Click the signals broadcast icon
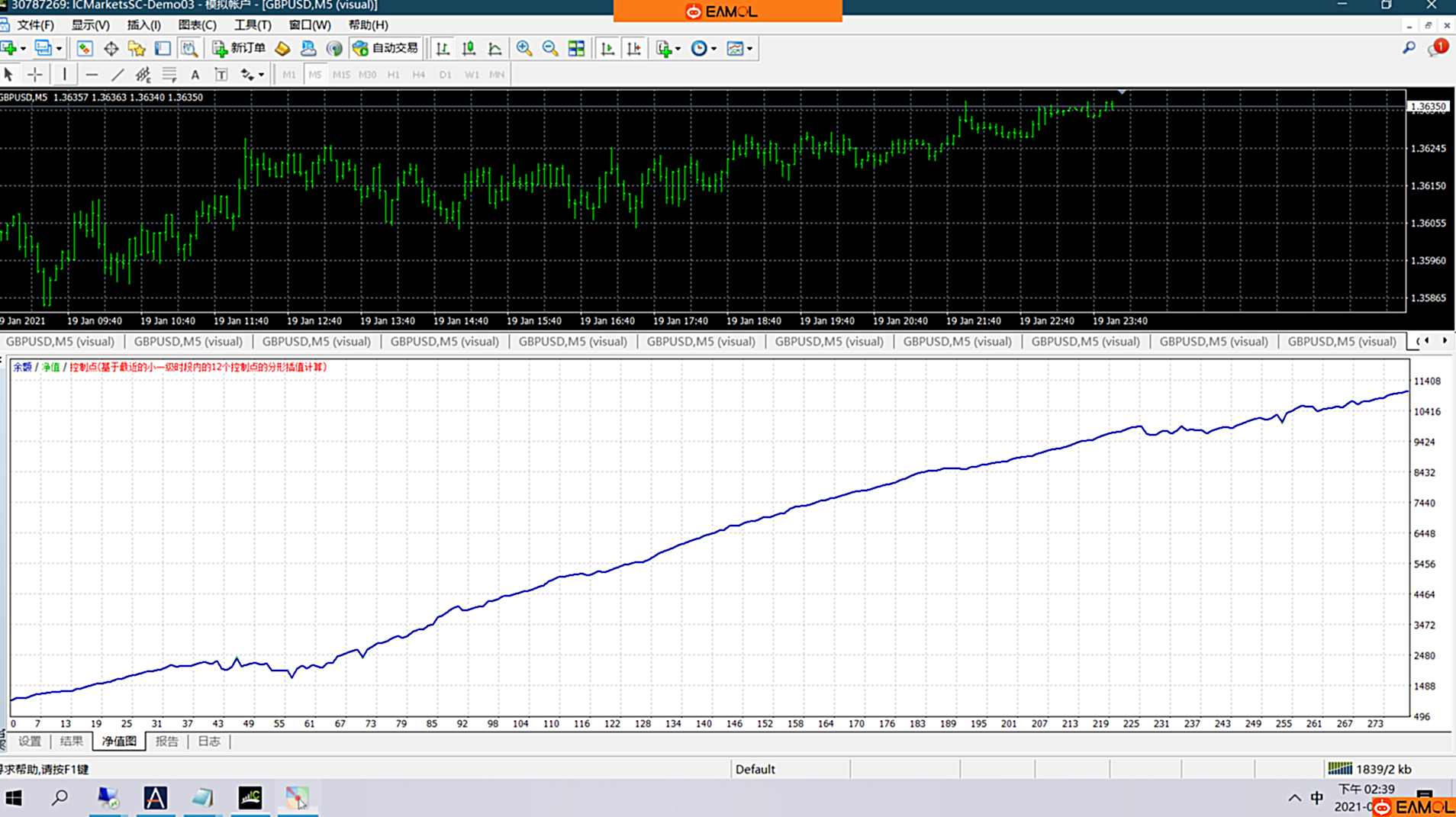Image resolution: width=1456 pixels, height=817 pixels. tap(334, 48)
